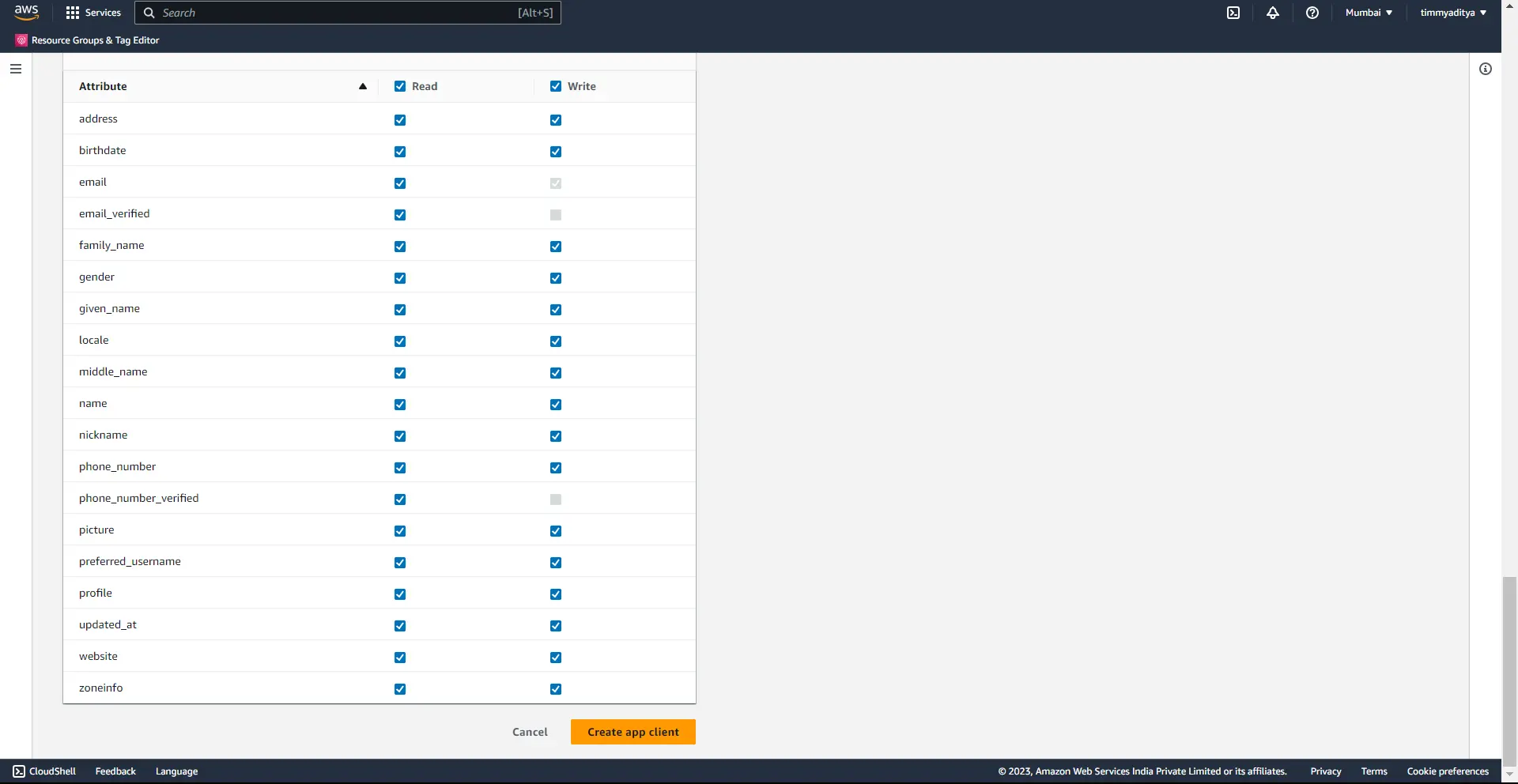Uncheck Write for website
This screenshot has width=1518, height=784.
click(x=556, y=658)
